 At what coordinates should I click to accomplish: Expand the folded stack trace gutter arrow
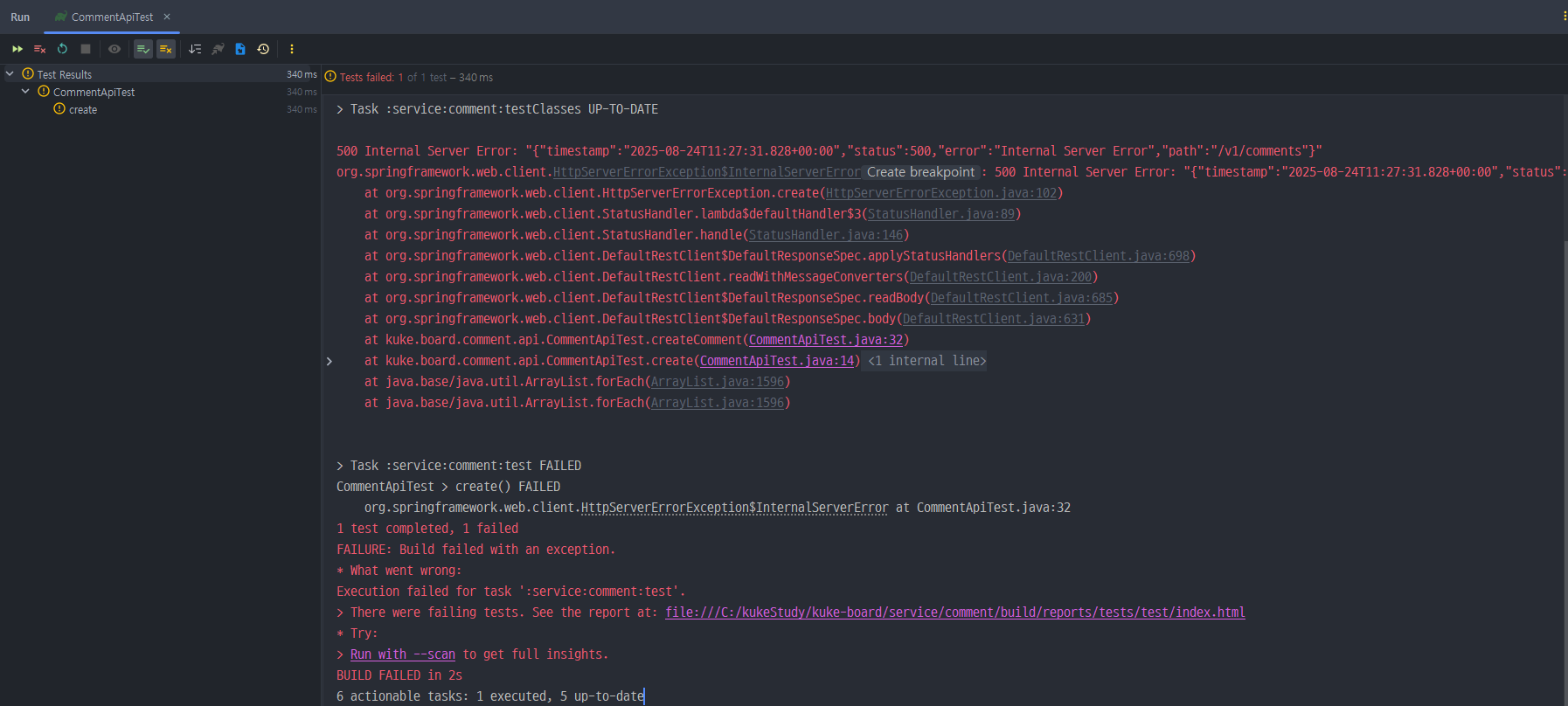(x=330, y=361)
